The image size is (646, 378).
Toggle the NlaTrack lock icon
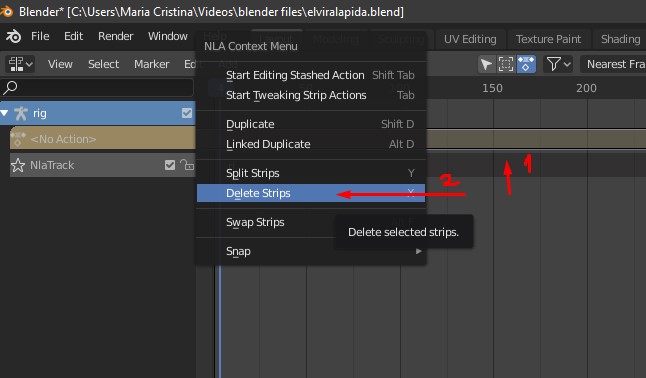187,165
